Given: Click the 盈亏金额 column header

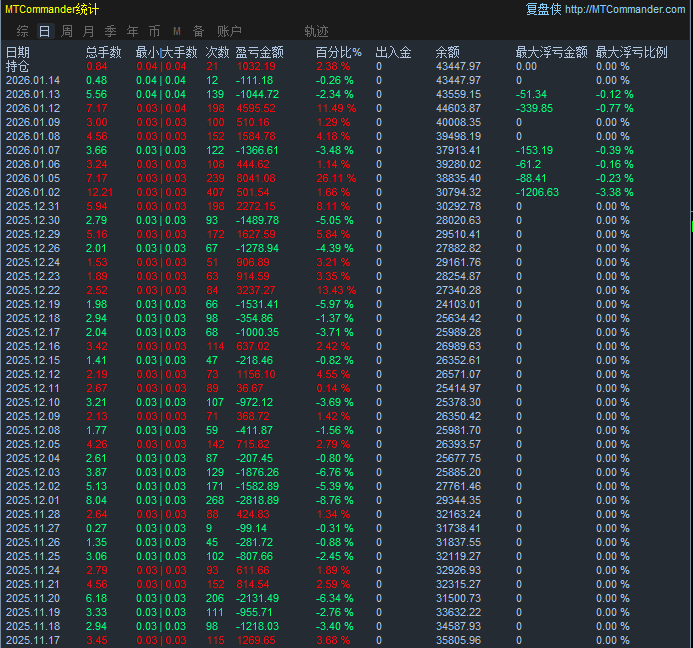Looking at the screenshot, I should pyautogui.click(x=259, y=52).
